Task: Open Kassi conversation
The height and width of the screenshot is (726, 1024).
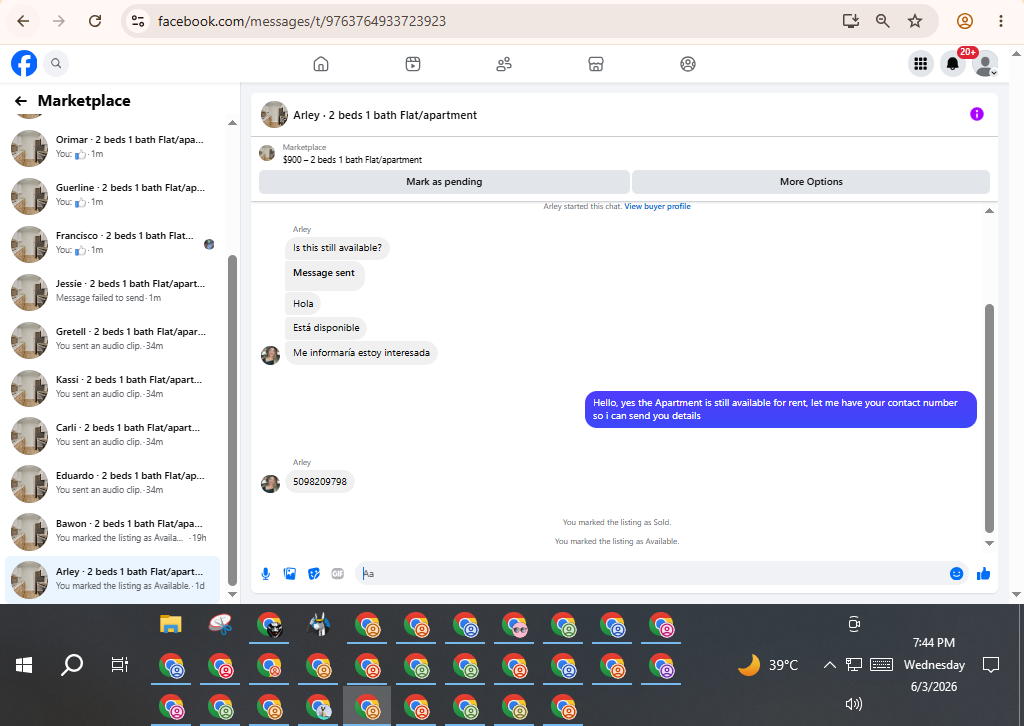Action: [x=112, y=388]
